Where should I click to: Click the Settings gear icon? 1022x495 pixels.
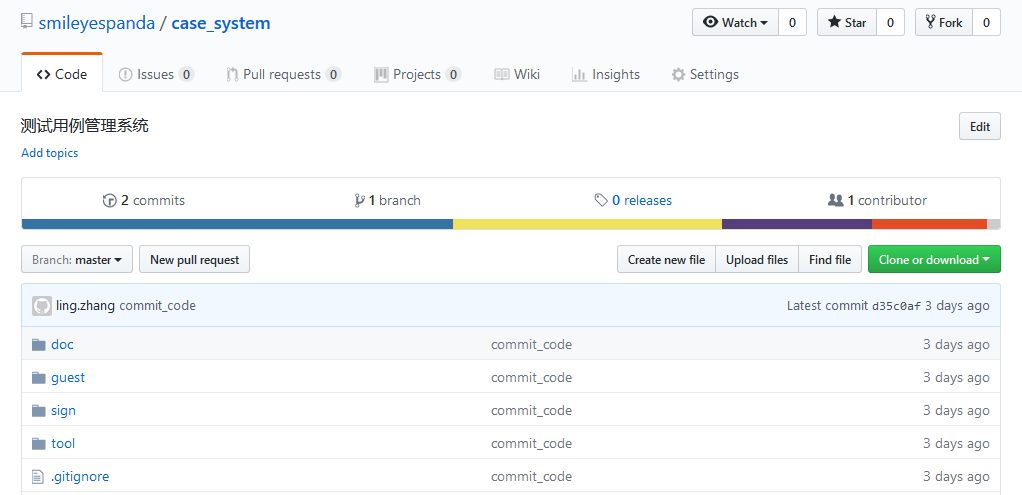679,74
